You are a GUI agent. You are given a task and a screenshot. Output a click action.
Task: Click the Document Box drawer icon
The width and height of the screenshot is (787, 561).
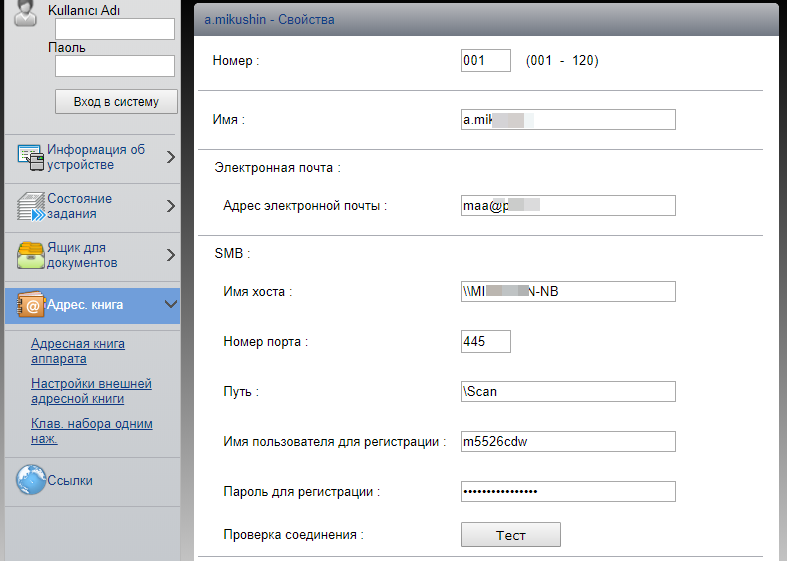tap(31, 255)
